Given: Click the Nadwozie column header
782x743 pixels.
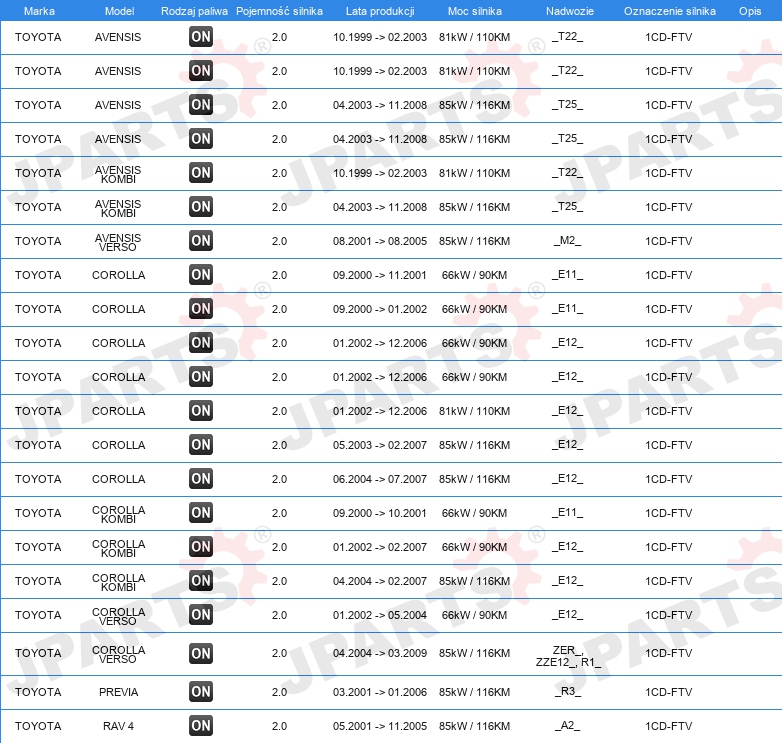Looking at the screenshot, I should pyautogui.click(x=570, y=11).
